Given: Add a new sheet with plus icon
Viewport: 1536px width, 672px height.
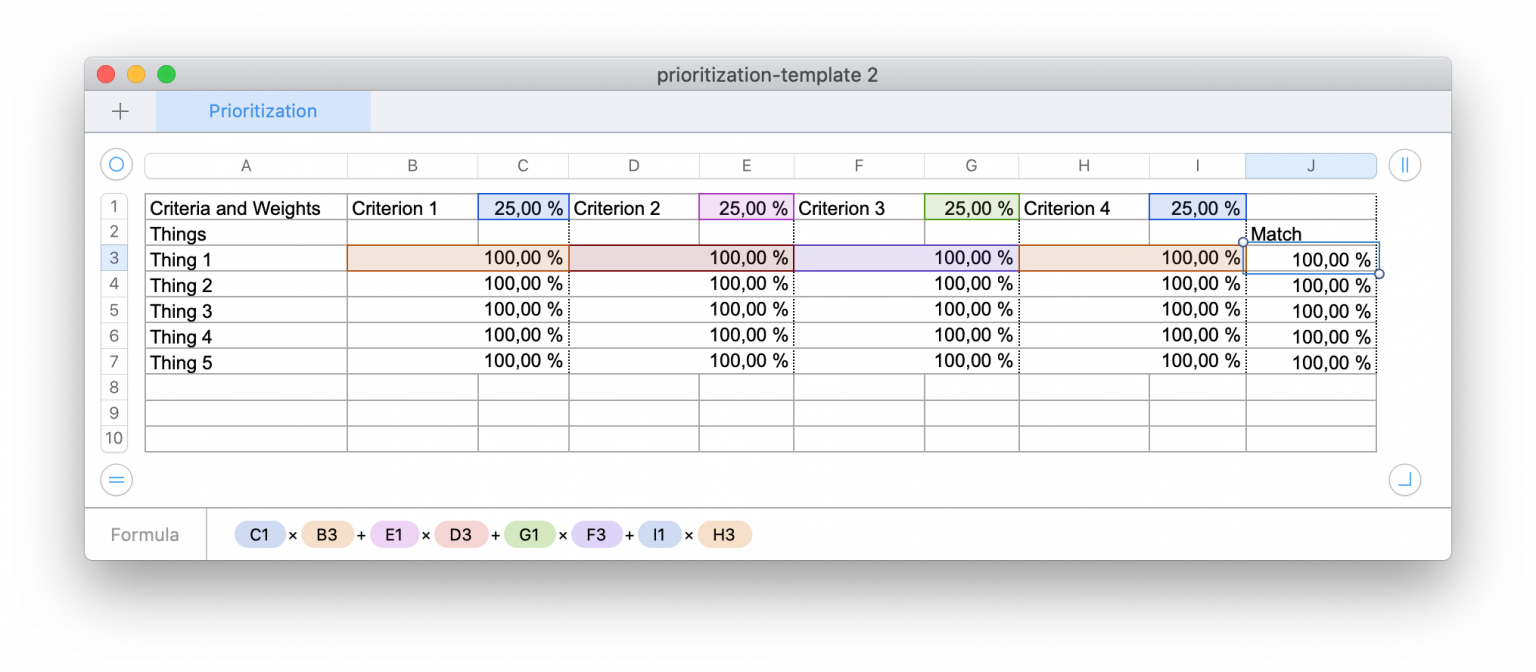Looking at the screenshot, I should click(x=120, y=111).
